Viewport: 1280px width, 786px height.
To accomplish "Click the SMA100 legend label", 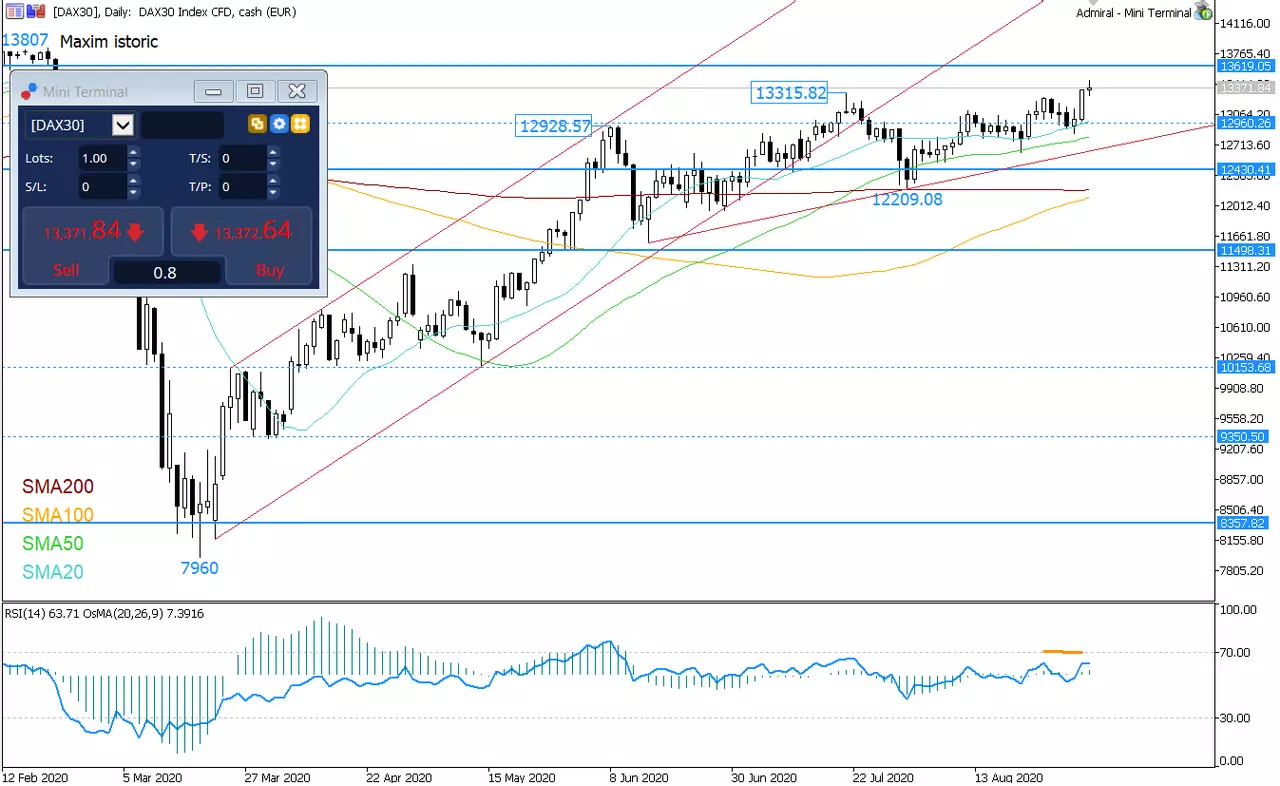I will click(58, 515).
